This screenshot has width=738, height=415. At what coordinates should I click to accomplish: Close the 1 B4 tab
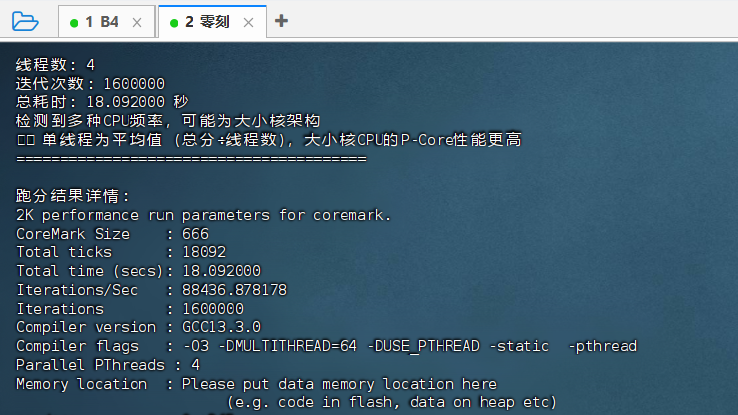coord(137,22)
